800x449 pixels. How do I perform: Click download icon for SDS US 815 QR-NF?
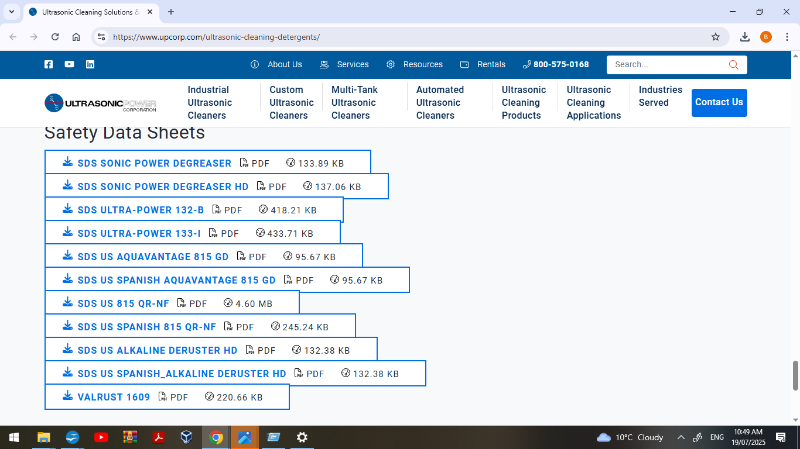[x=67, y=303]
